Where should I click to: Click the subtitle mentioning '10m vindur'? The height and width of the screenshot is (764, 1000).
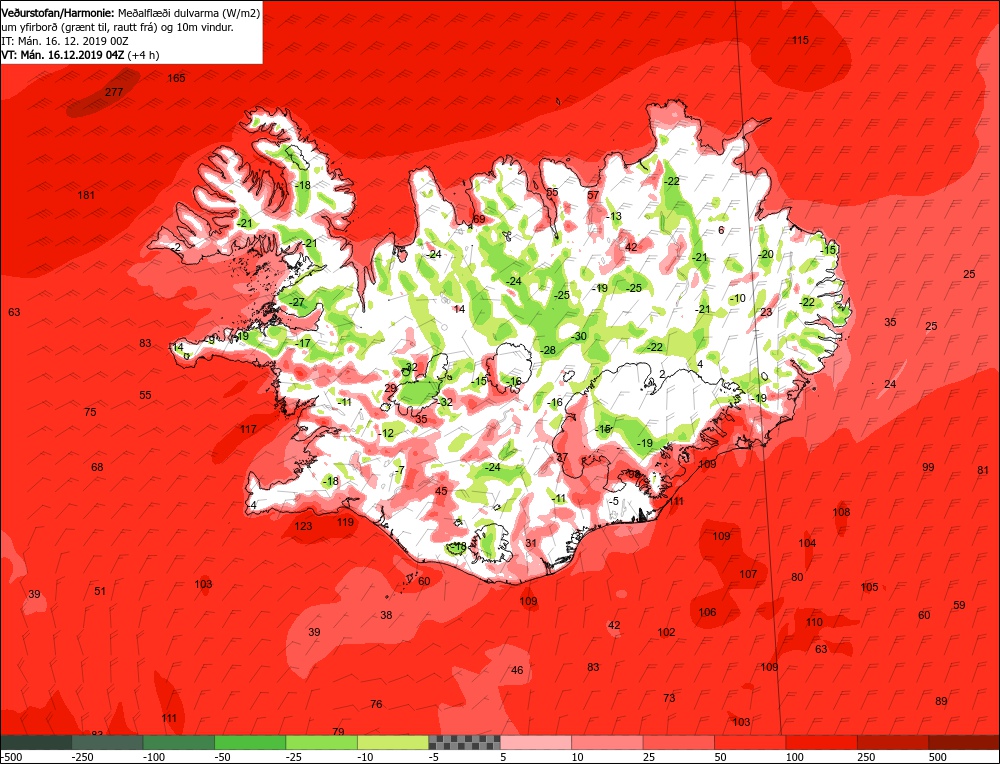click(x=117, y=27)
